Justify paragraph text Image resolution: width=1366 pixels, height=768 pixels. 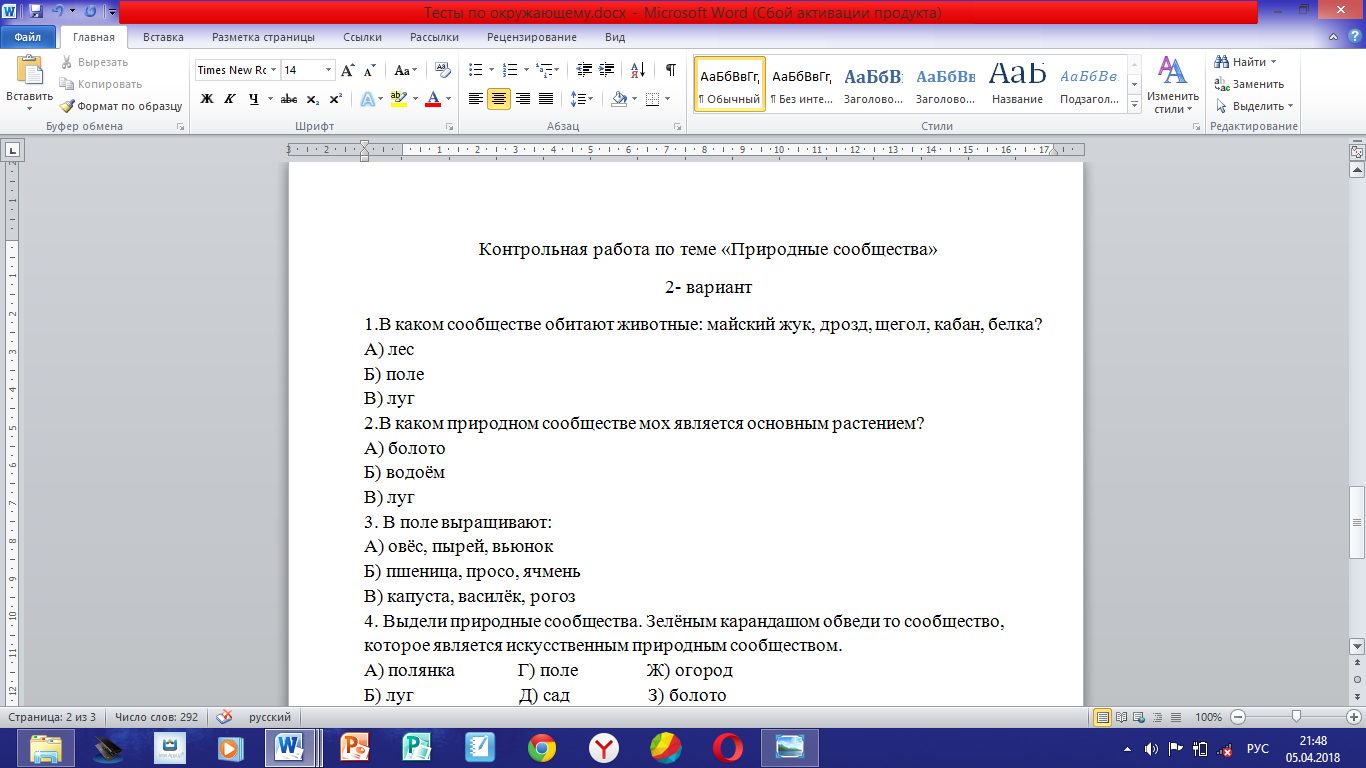pos(545,99)
